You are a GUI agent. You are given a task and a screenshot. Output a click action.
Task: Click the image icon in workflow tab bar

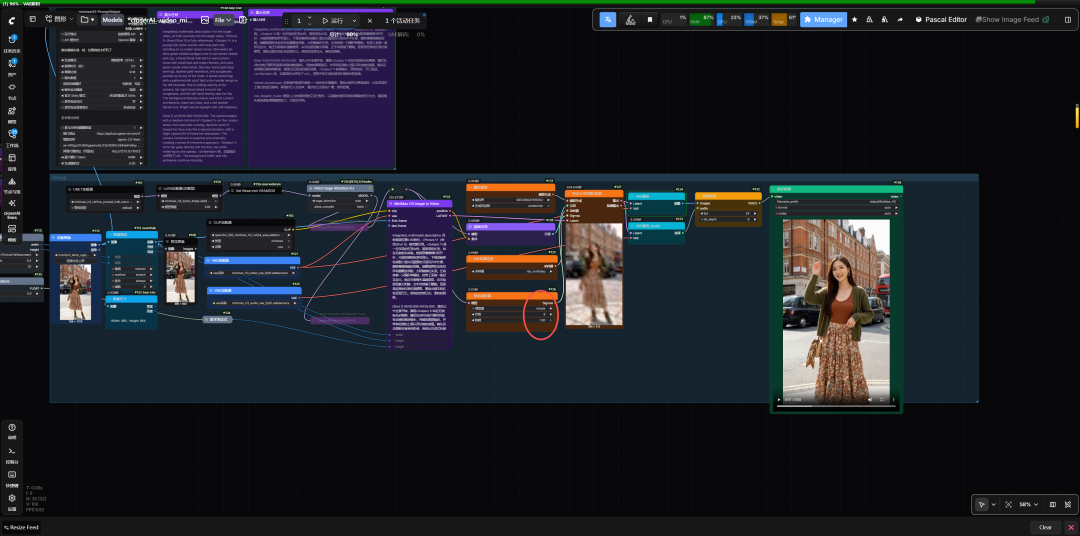205,20
